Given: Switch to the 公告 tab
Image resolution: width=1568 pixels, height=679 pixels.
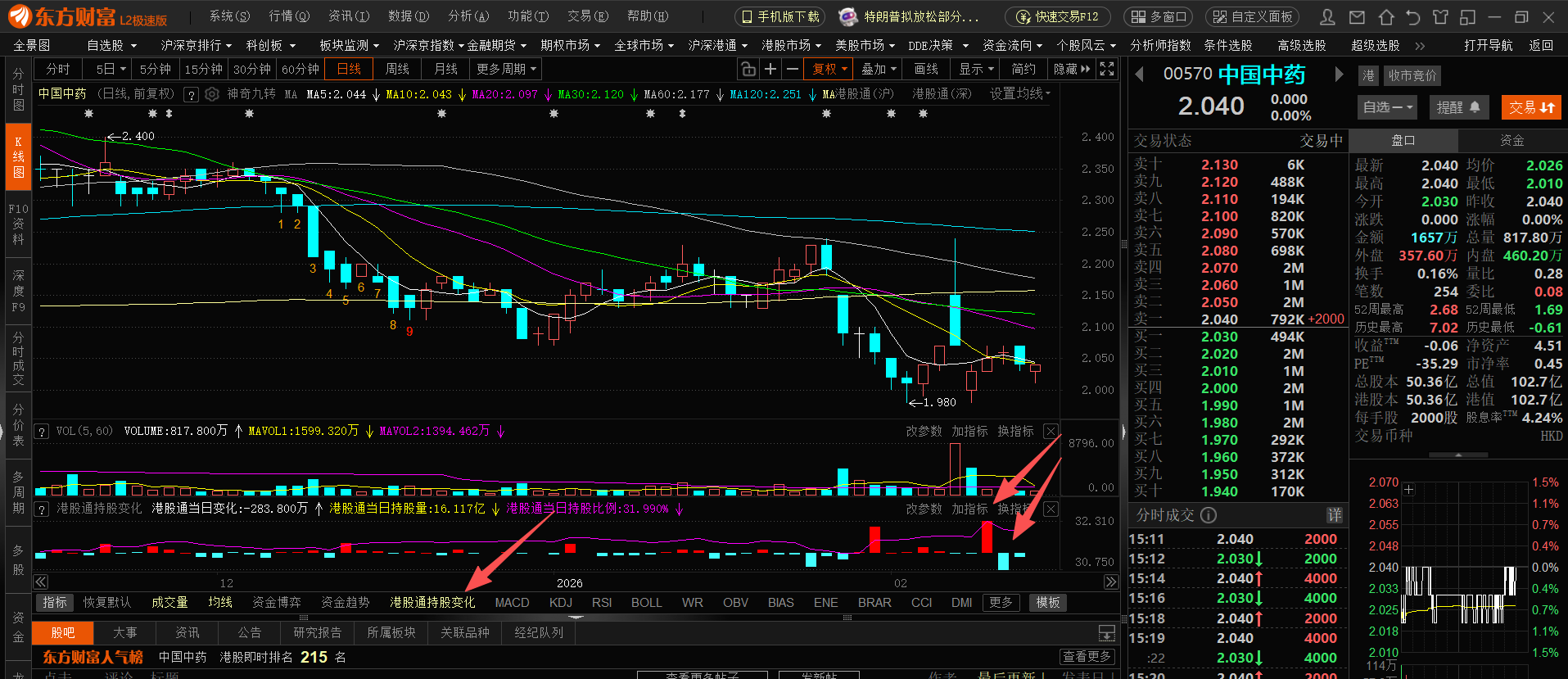Looking at the screenshot, I should coord(249,633).
